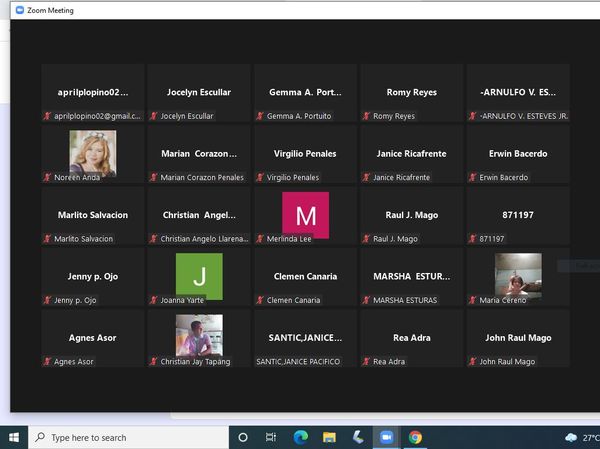Viewport: 600px width, 449px height.
Task: Select Christian Jay Tapang's video thumbnail
Action: 199,335
